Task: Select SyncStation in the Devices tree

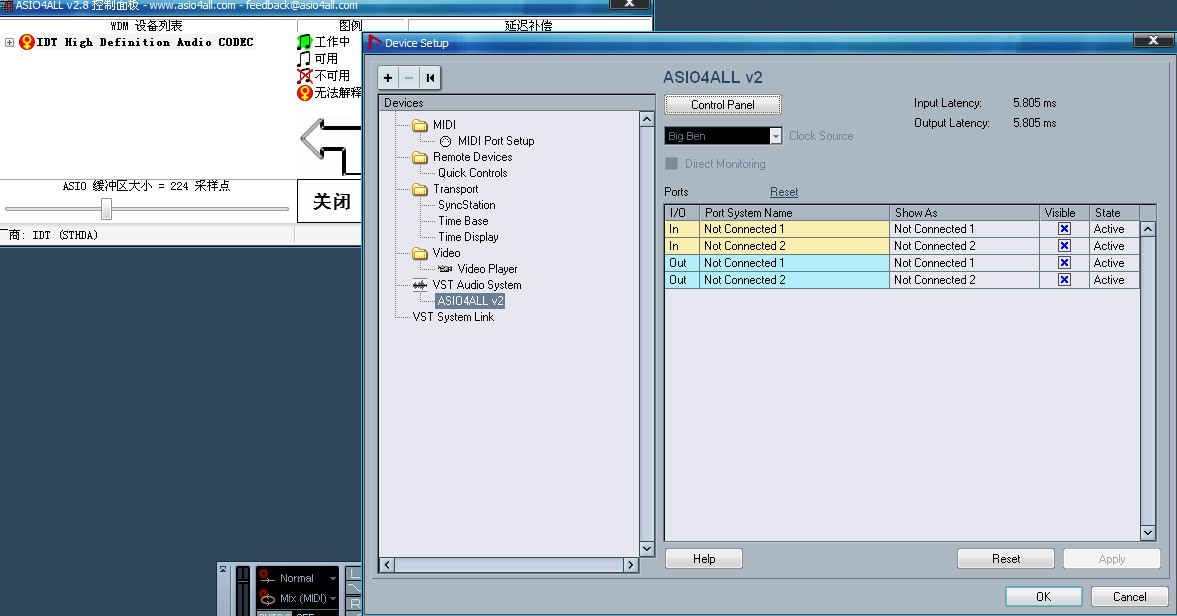Action: tap(467, 205)
